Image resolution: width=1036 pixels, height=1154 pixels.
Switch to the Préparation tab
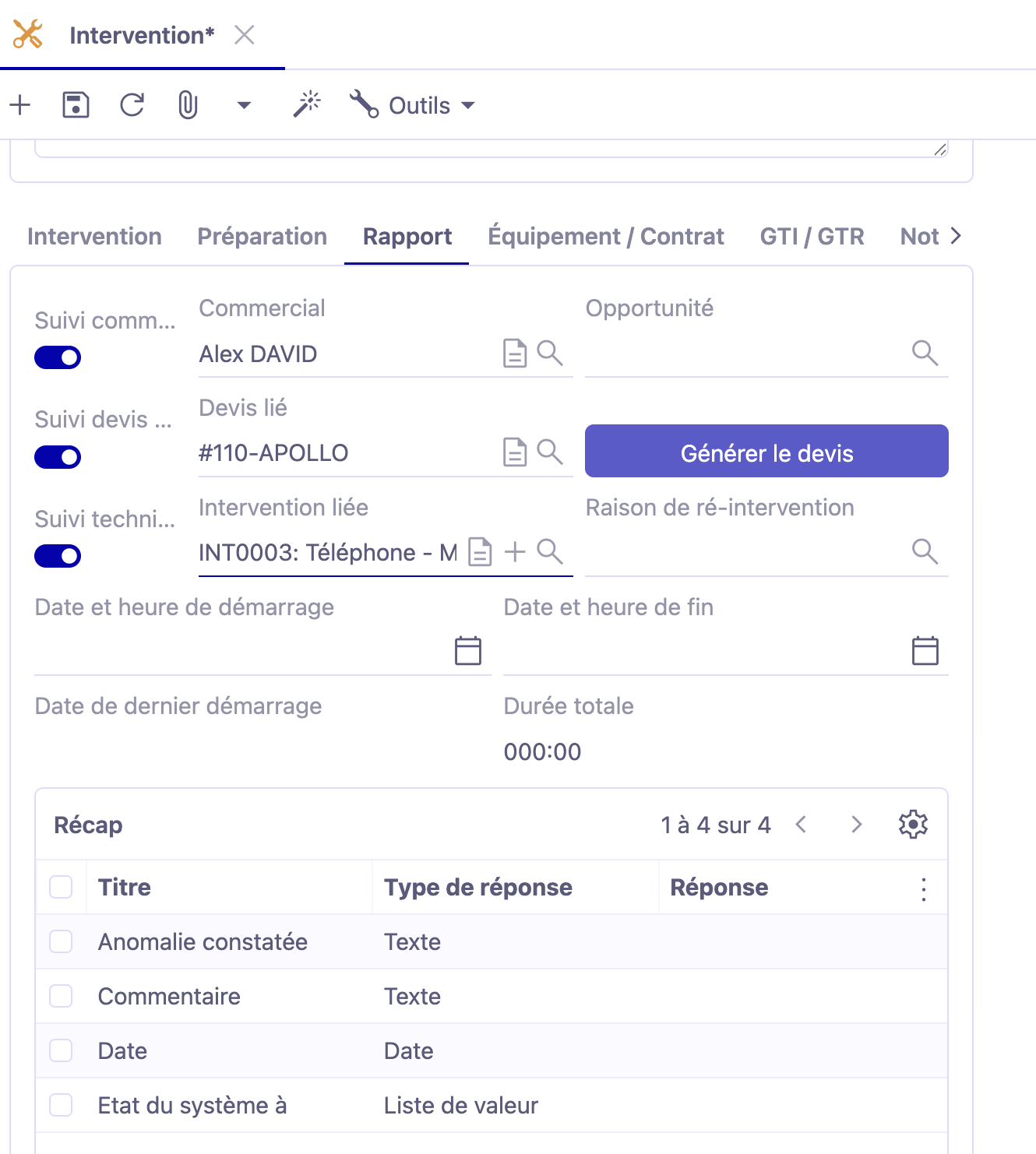coord(262,237)
